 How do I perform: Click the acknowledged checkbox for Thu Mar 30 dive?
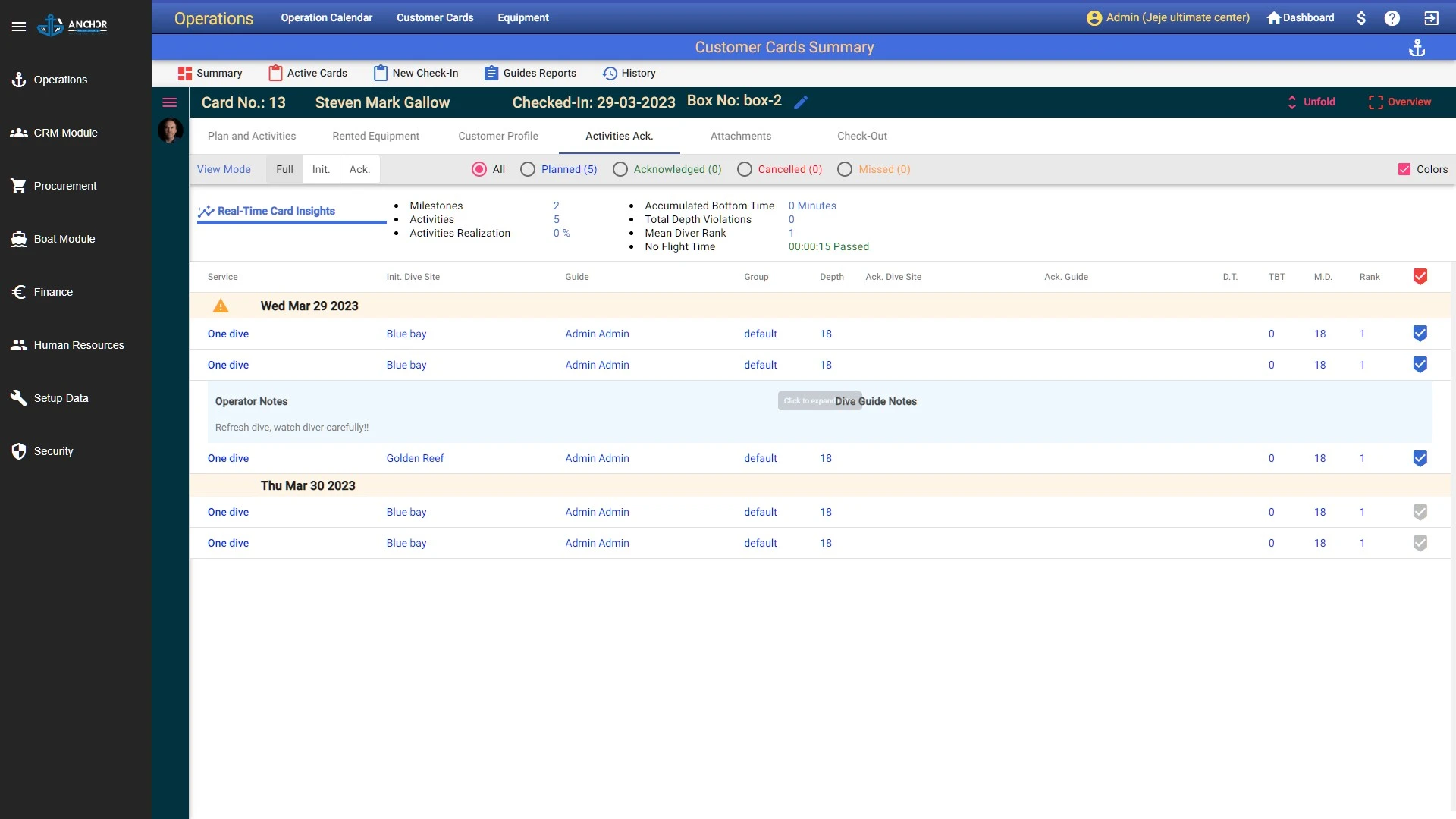(x=1420, y=512)
